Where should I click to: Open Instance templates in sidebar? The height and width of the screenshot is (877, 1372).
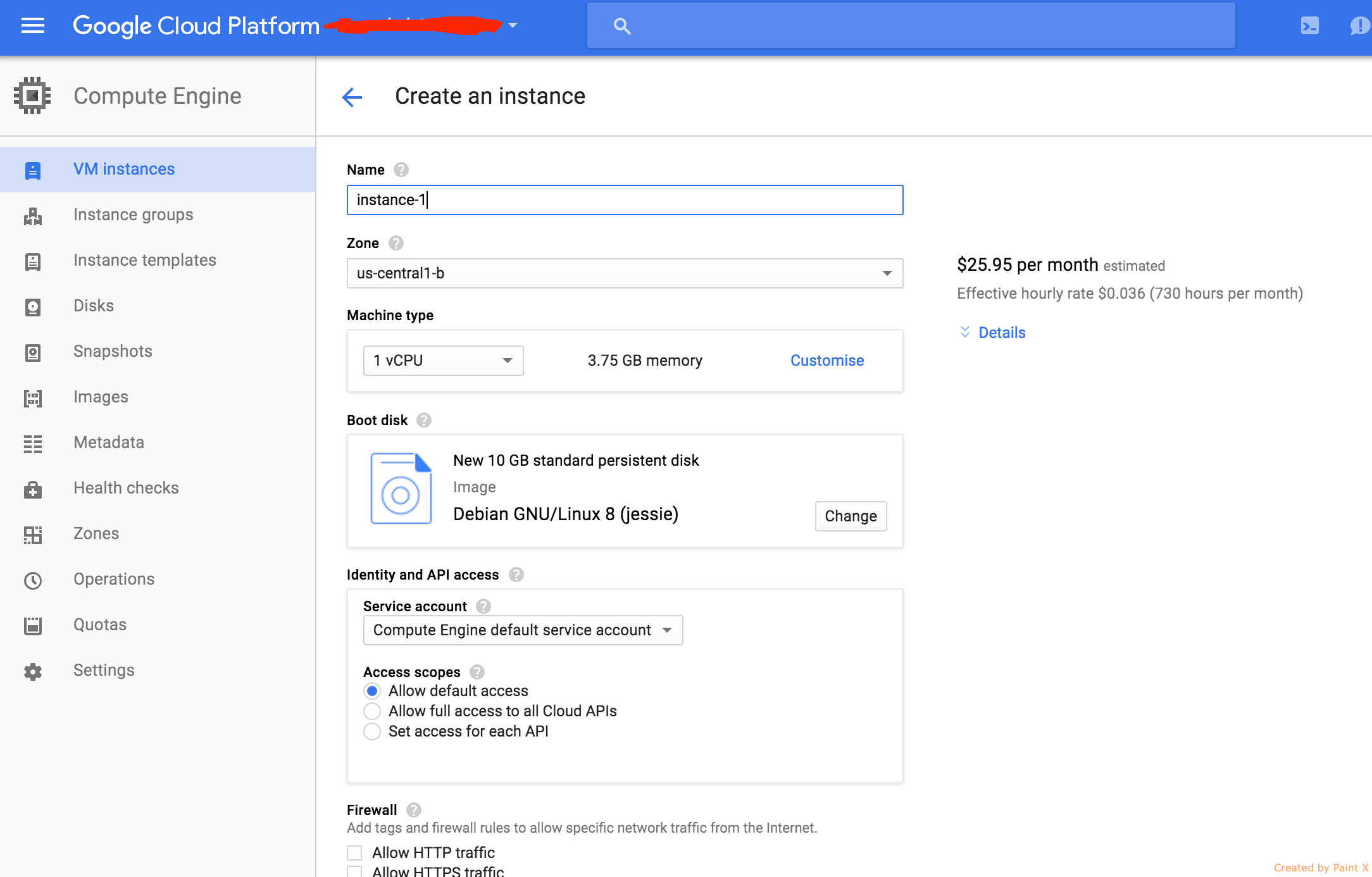click(158, 261)
